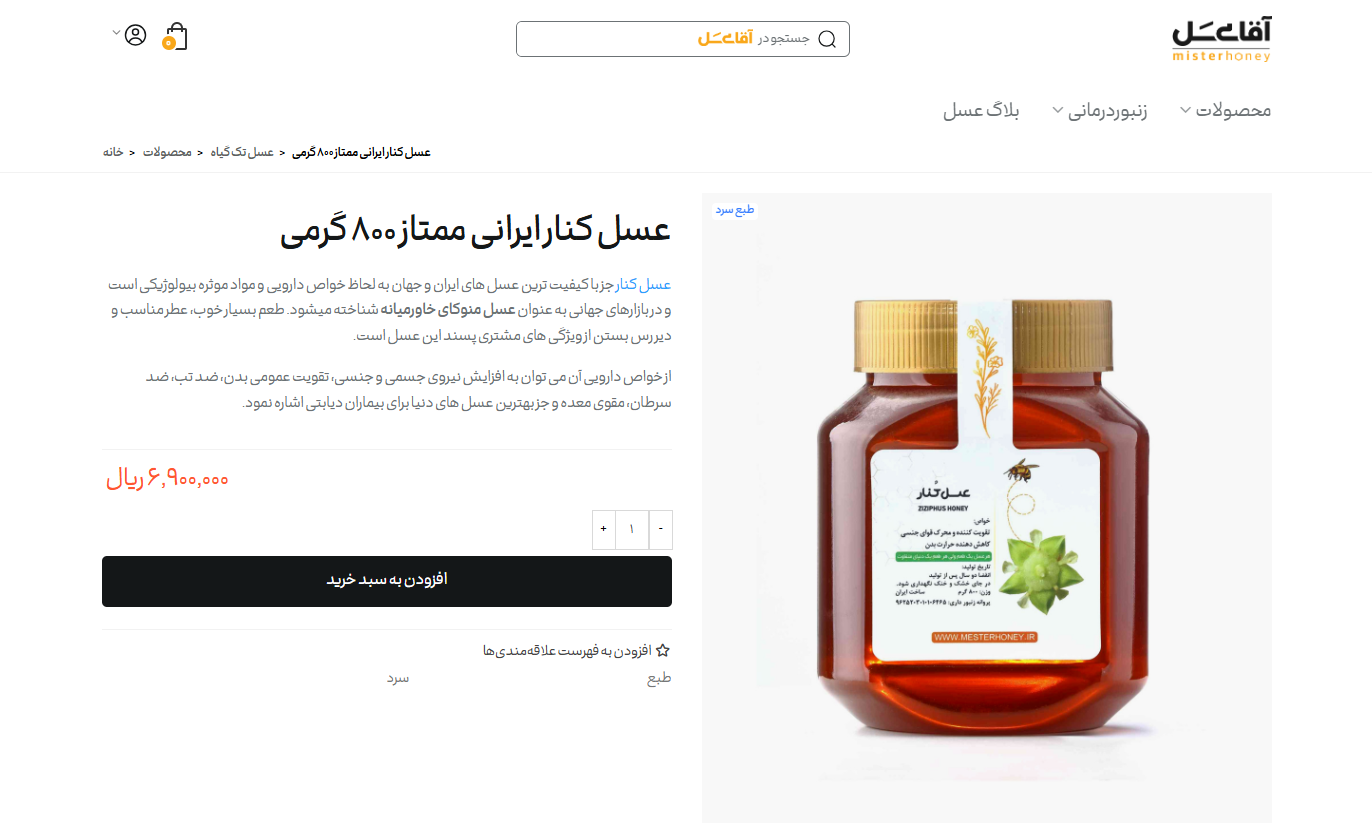Decrease quantity with the minus button
The image size is (1372, 823).
pos(661,528)
